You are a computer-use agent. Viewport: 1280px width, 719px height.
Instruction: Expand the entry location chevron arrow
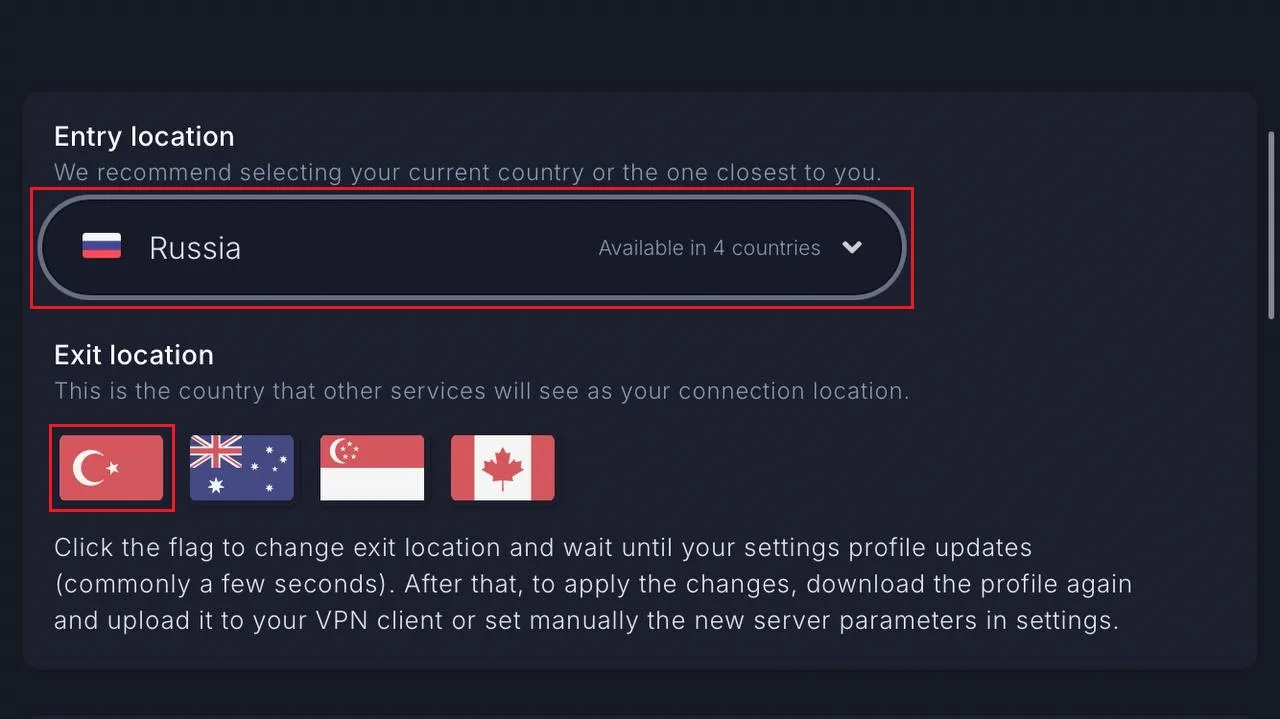[852, 247]
